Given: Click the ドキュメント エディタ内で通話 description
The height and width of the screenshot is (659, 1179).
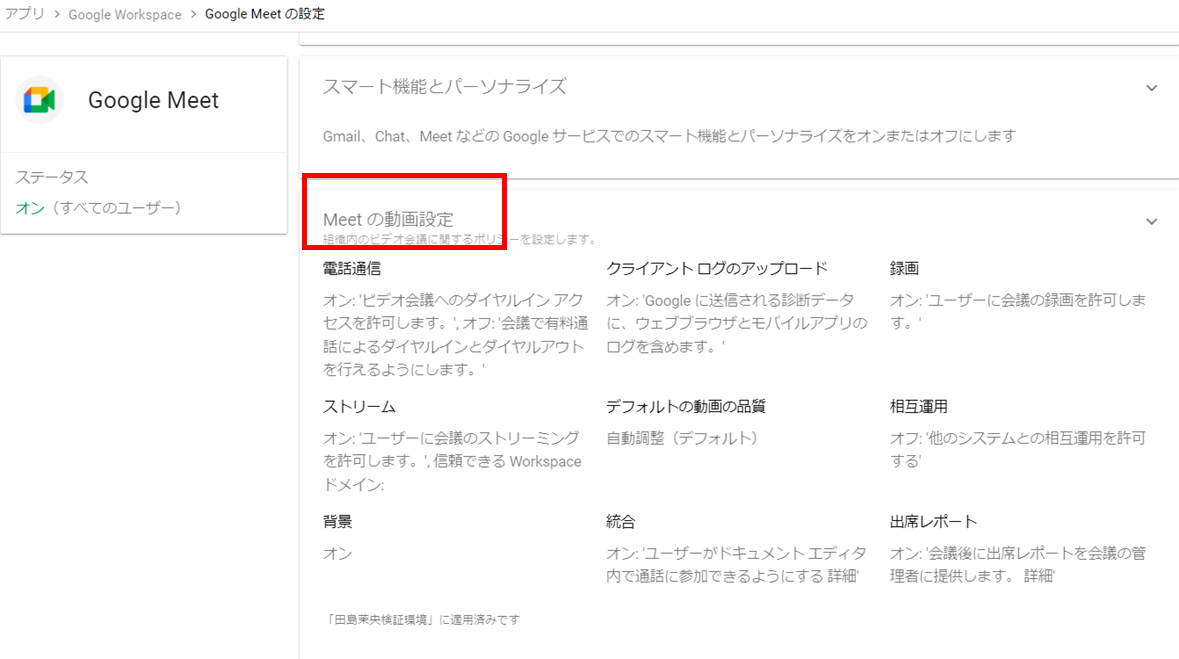Looking at the screenshot, I should coord(736,565).
